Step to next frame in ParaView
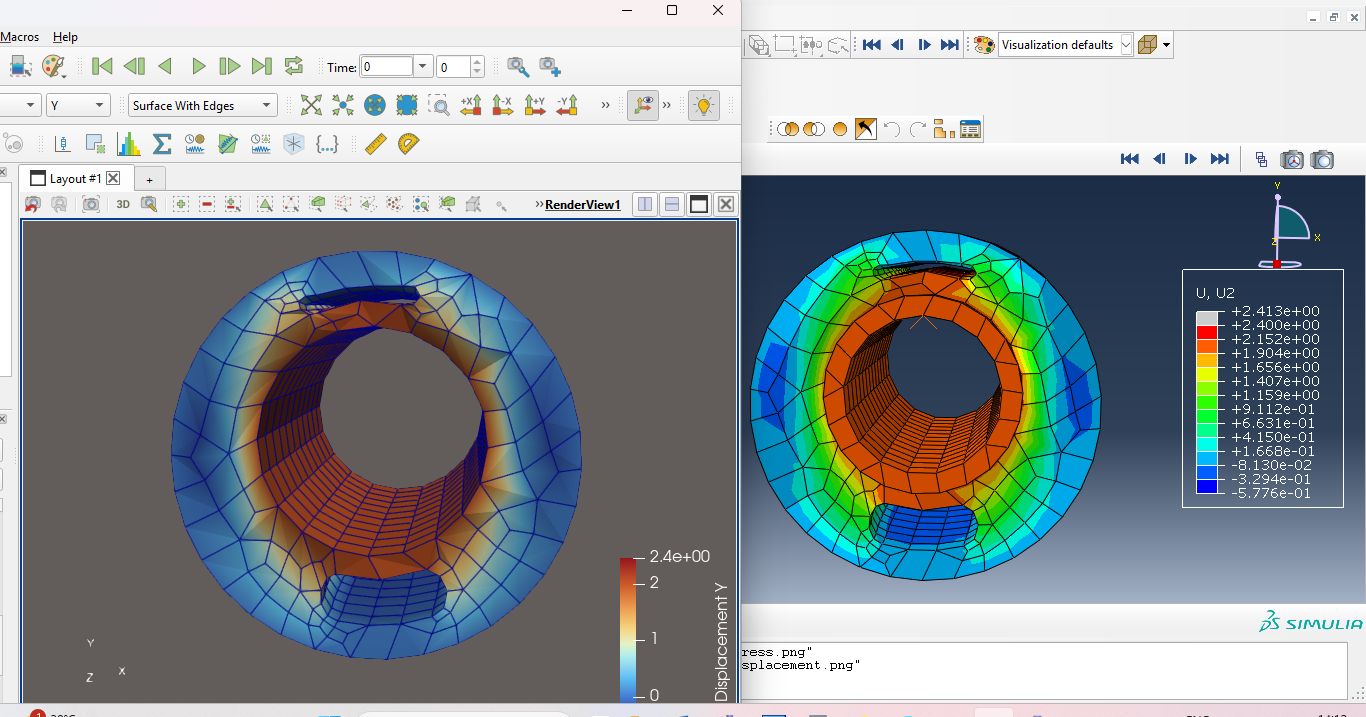Image resolution: width=1366 pixels, height=717 pixels. tap(230, 67)
